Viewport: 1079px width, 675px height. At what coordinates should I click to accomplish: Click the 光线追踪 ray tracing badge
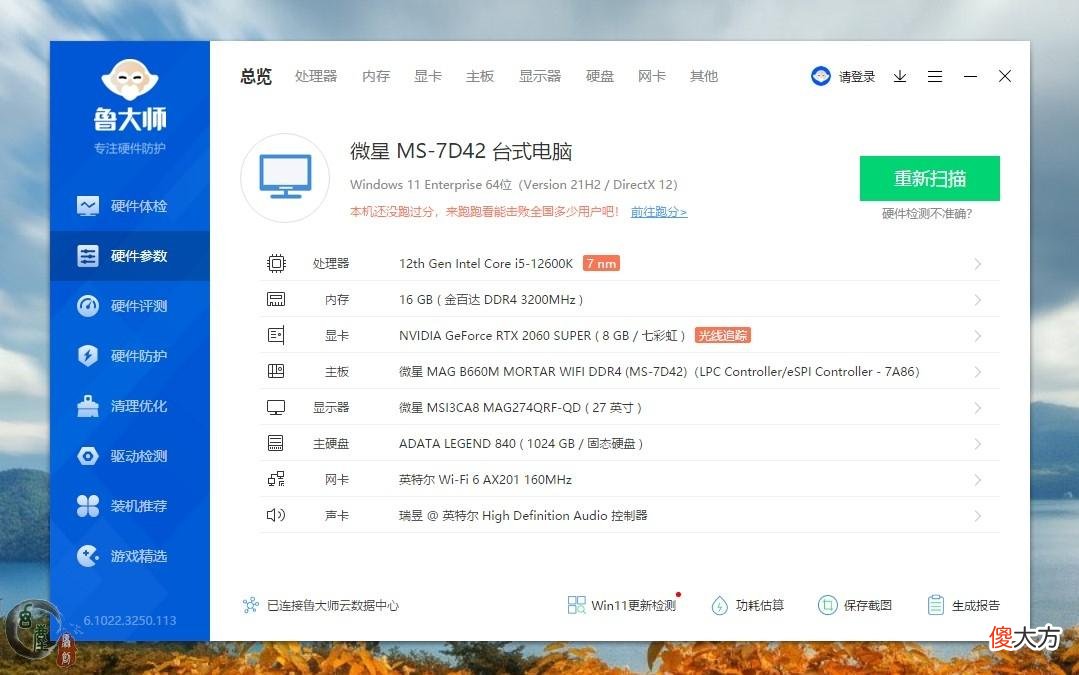(x=723, y=336)
